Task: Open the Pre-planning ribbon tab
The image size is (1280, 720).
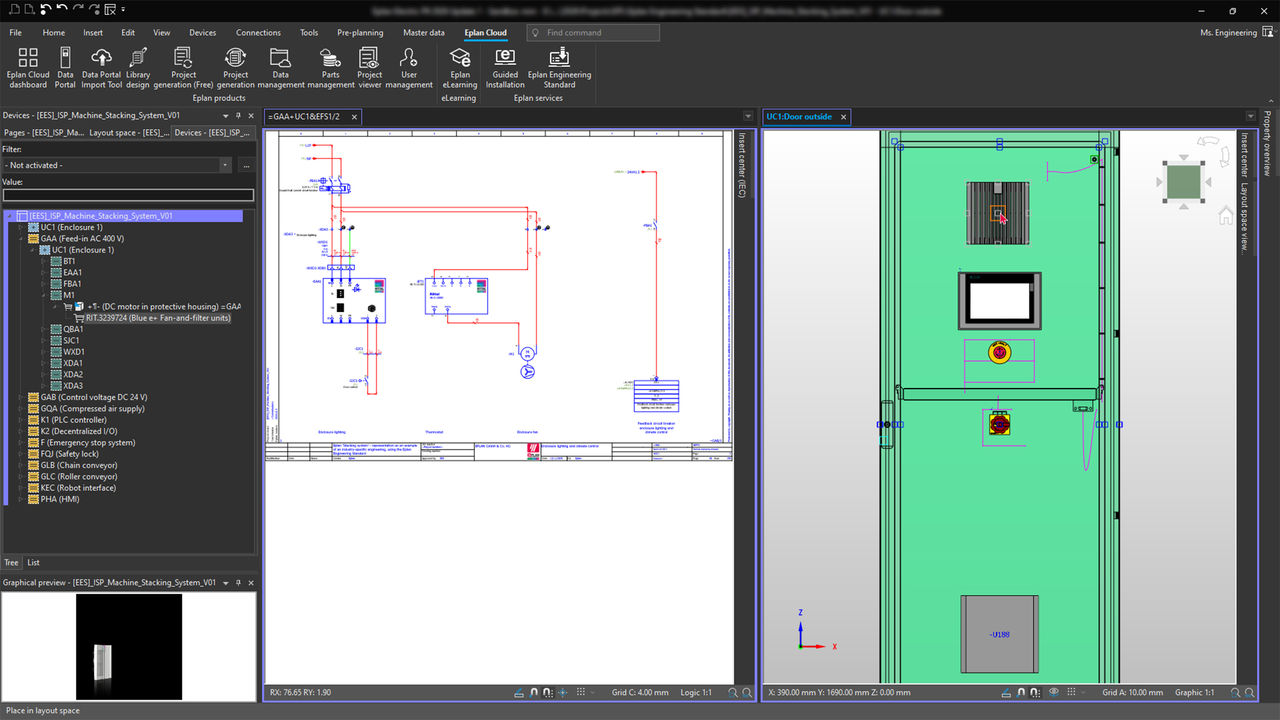Action: (x=360, y=33)
